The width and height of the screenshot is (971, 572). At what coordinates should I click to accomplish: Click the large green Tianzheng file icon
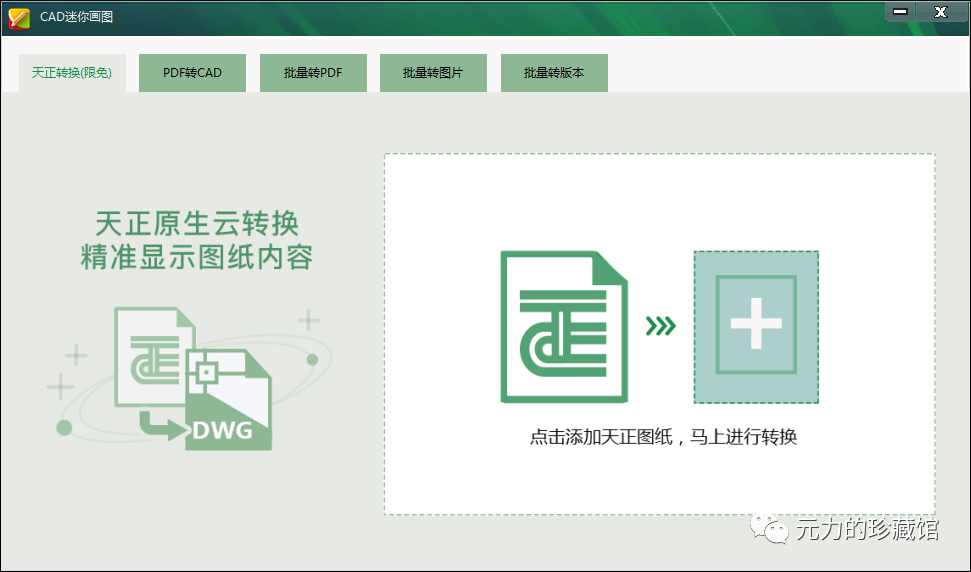[x=564, y=327]
